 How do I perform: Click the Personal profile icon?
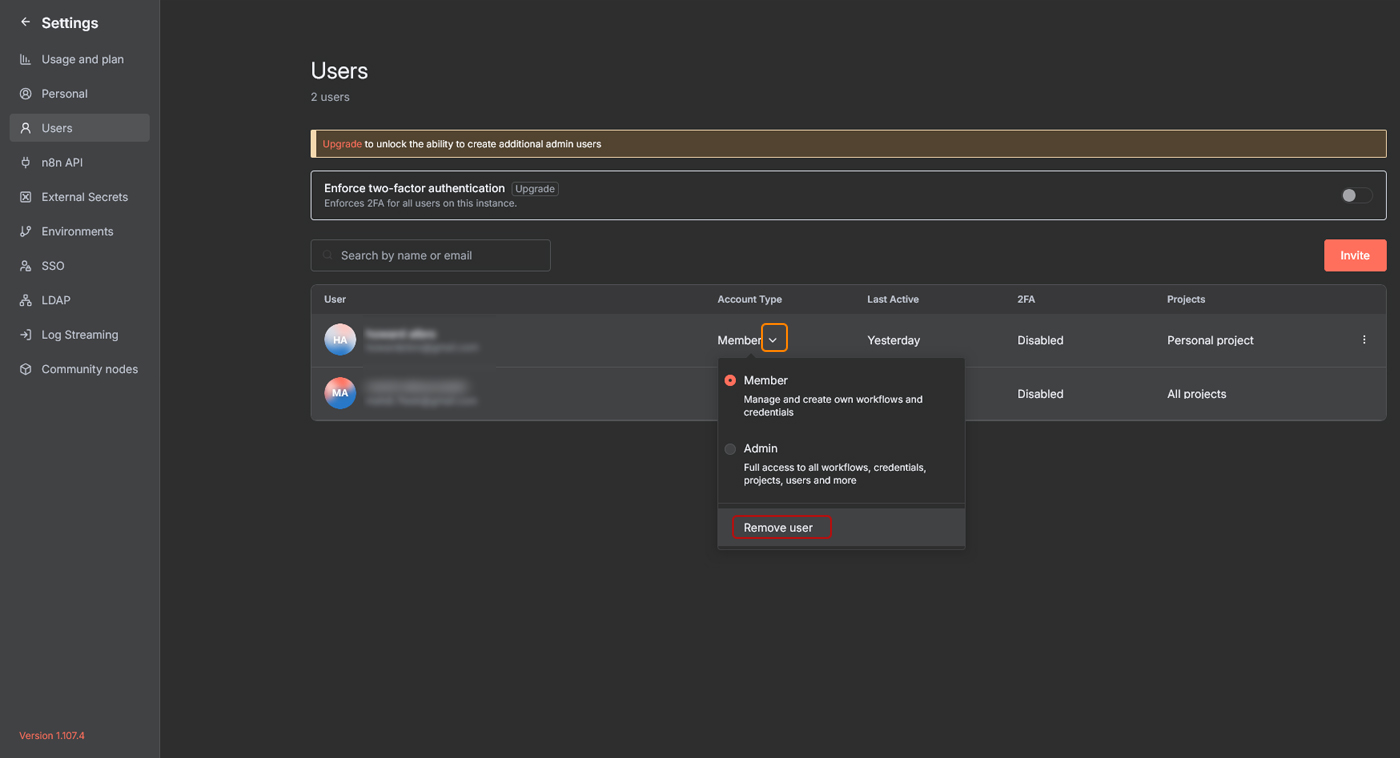[25, 94]
